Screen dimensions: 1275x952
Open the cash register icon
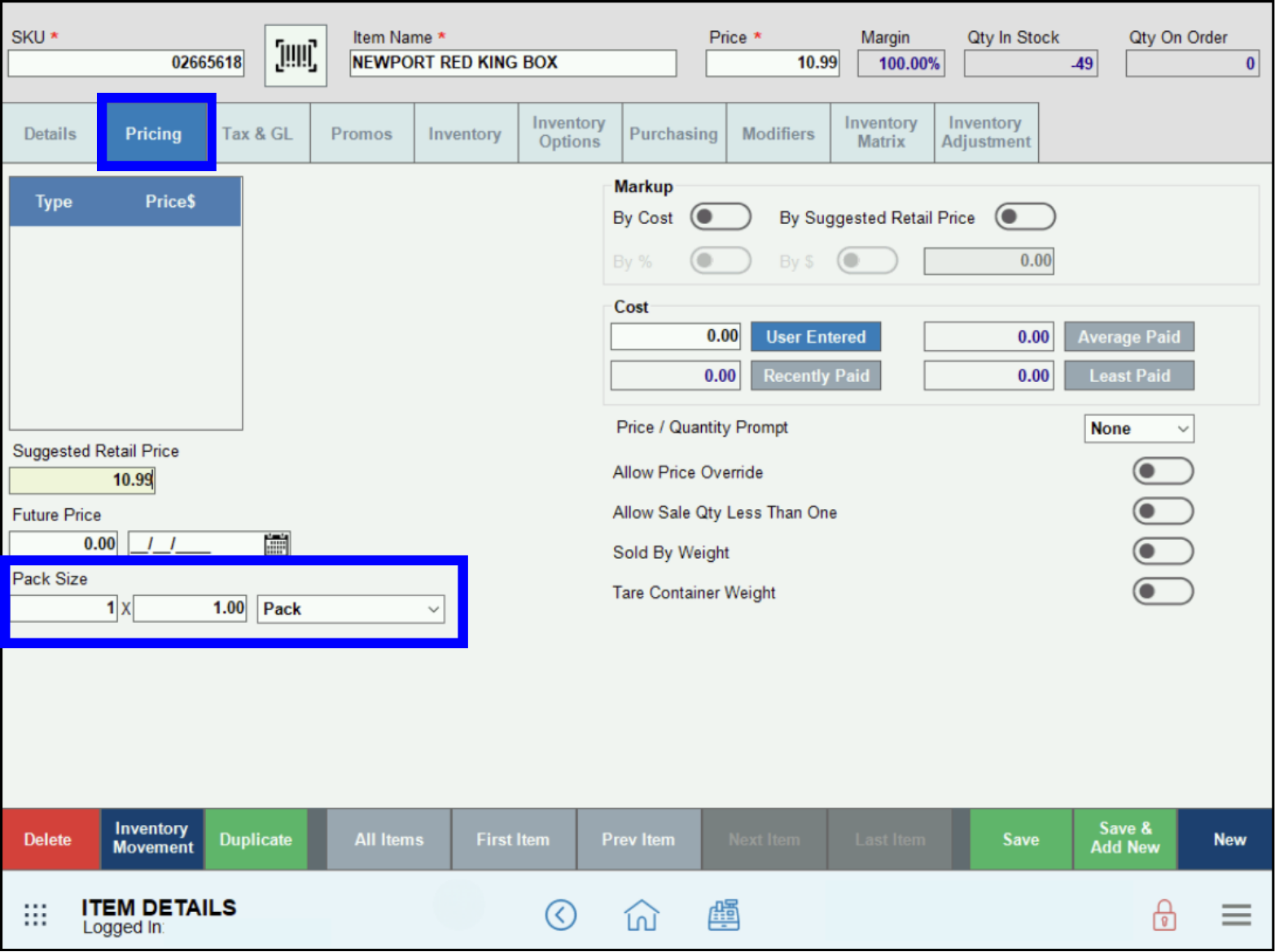point(724,915)
